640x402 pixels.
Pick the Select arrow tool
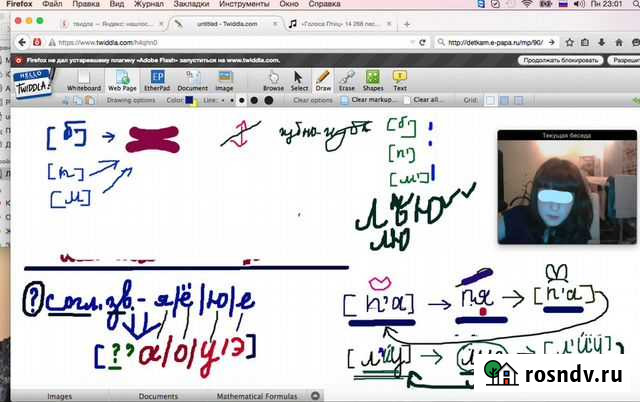coord(299,80)
